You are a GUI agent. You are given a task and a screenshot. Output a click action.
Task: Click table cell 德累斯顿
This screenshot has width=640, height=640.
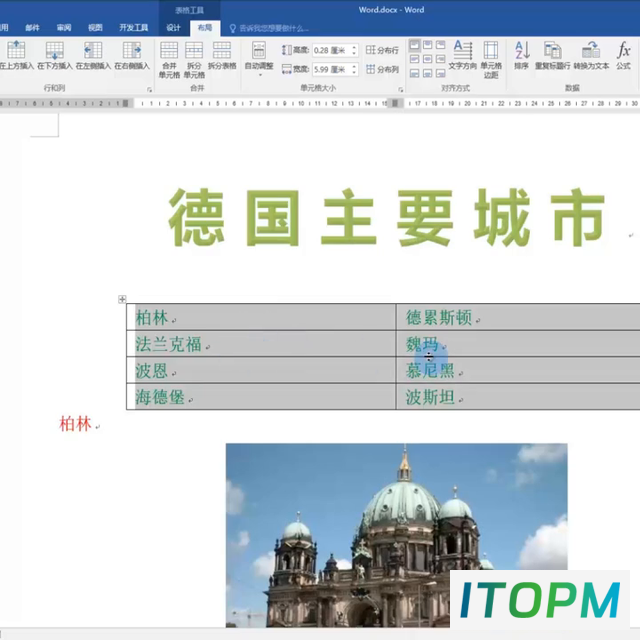point(518,317)
